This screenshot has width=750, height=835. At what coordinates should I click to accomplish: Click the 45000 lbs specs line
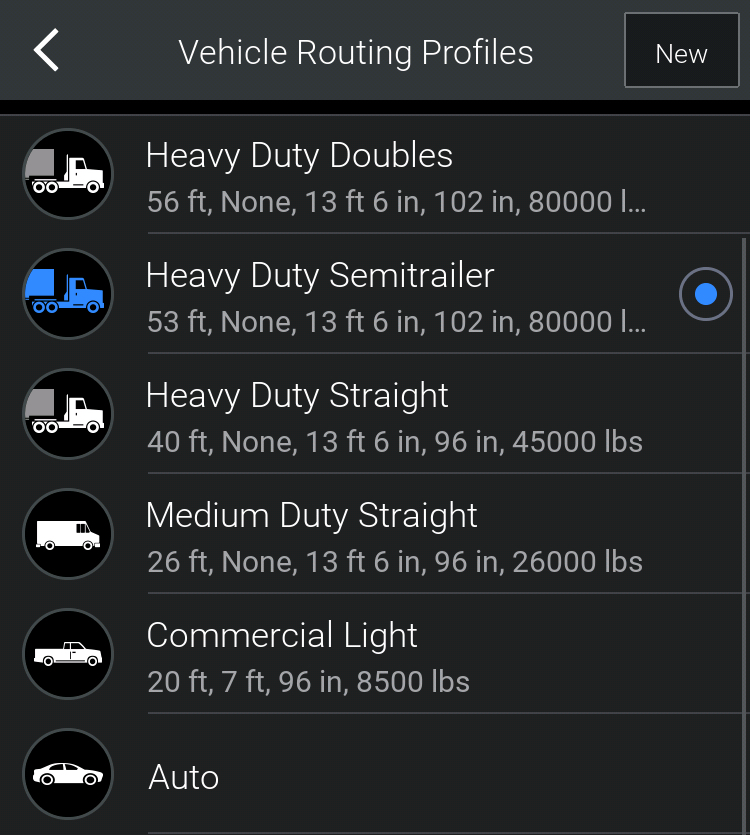point(395,442)
